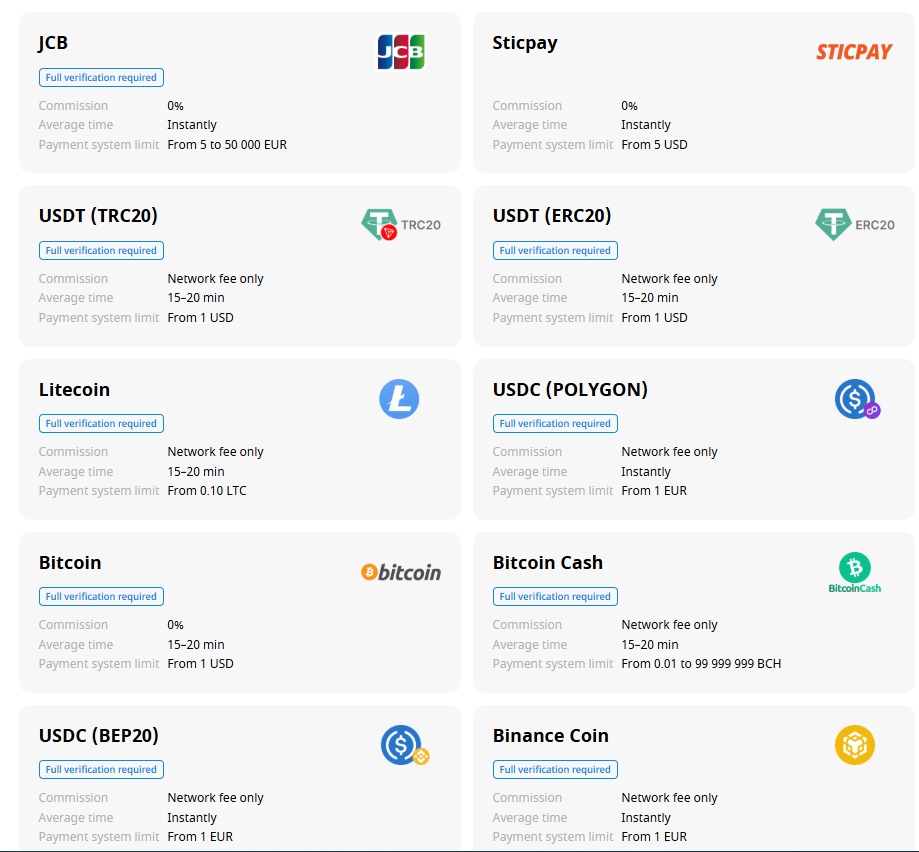Screen dimensions: 919x852
Task: Click the Litecoin logo icon
Action: point(399,399)
